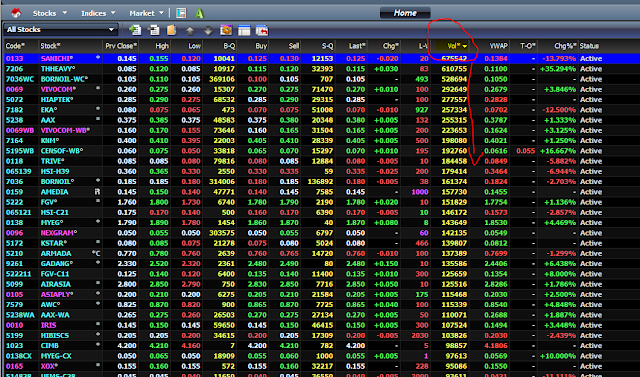Screen dimensions: 640x377
Task: Click the green letter A font icon
Action: [200, 13]
